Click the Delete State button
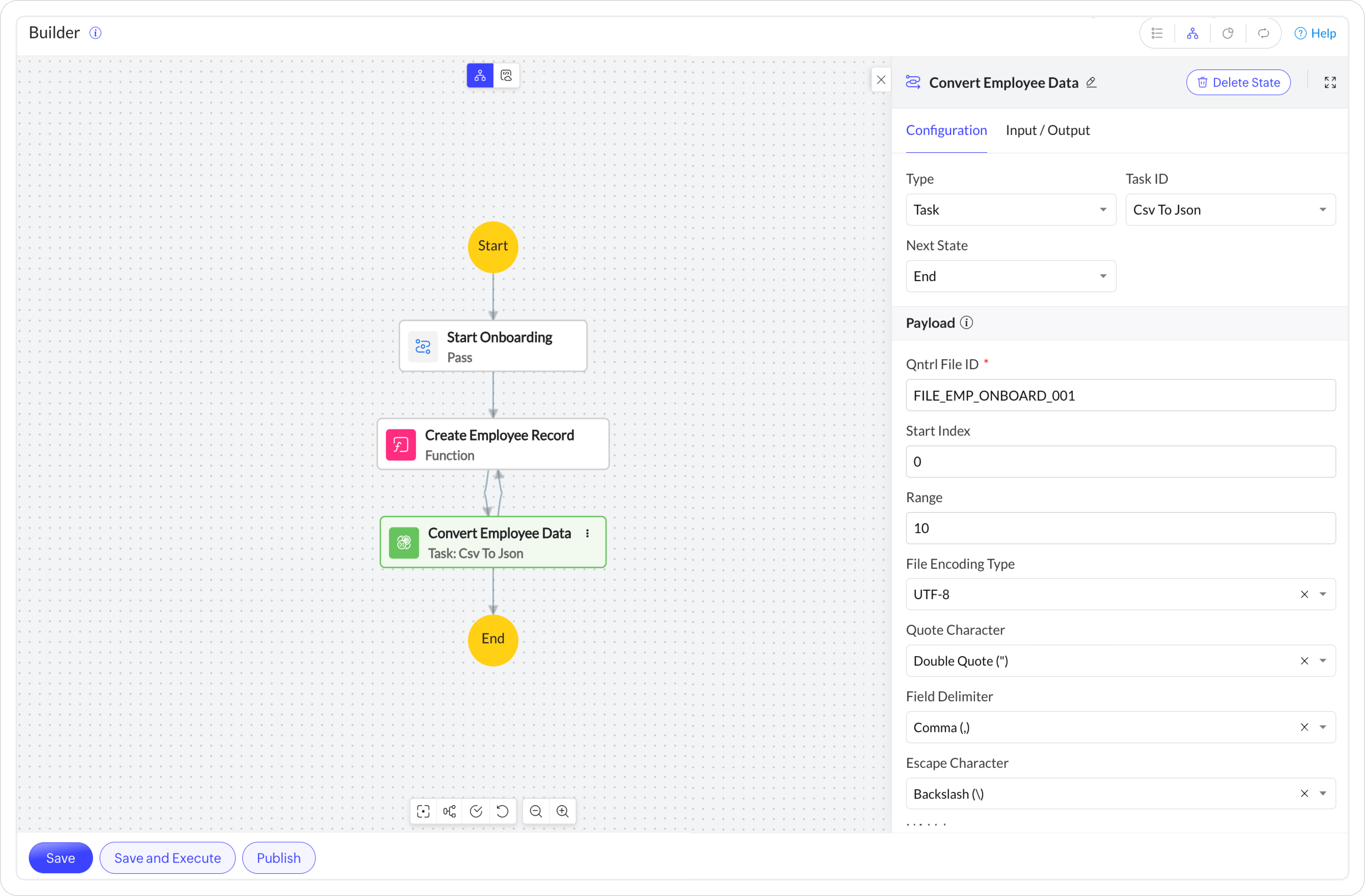The height and width of the screenshot is (896, 1365). click(x=1238, y=82)
